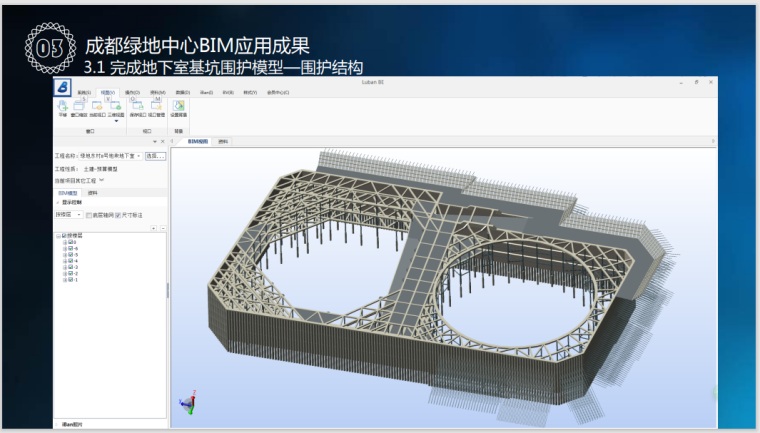Collapse the 按楼层 tree root node
Viewport: 760px width, 433px height.
58,236
